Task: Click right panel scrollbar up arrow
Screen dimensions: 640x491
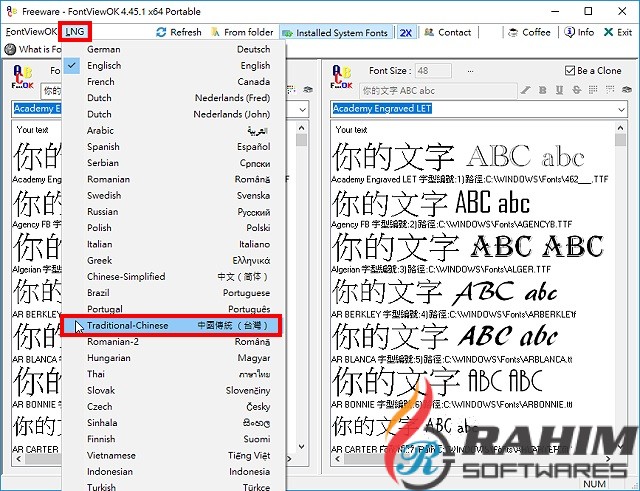Action: (x=620, y=128)
